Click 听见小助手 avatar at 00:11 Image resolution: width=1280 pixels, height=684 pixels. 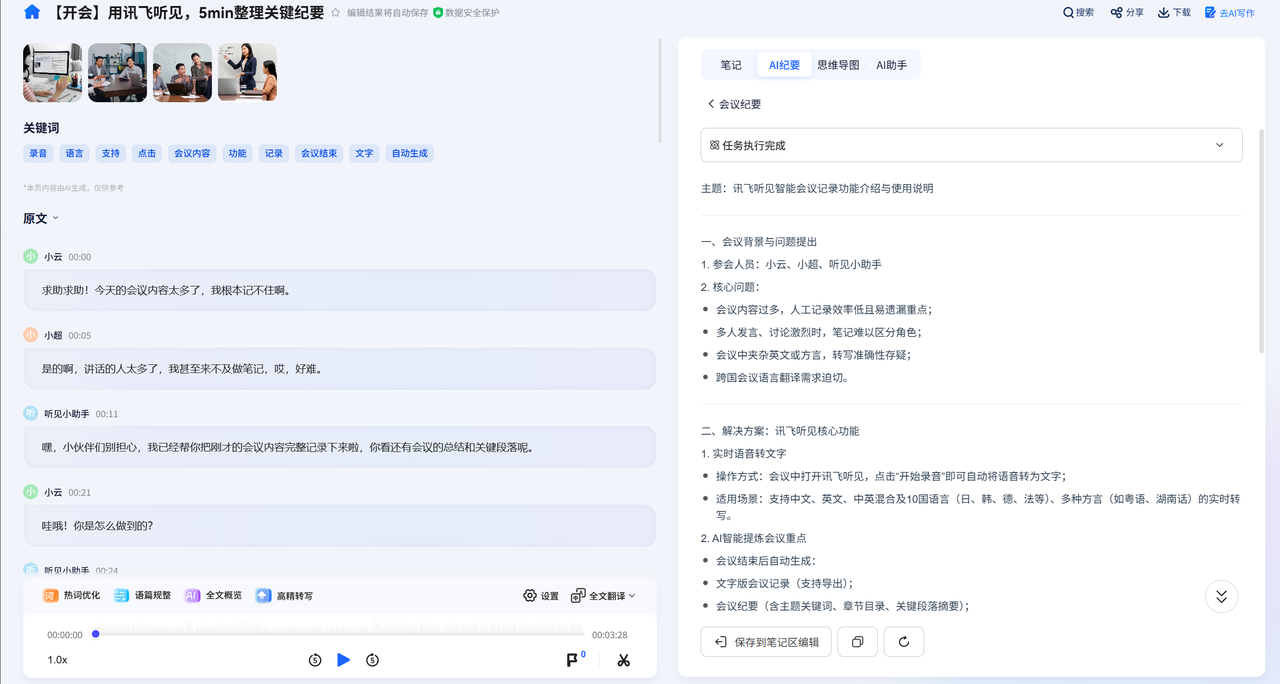[31, 413]
